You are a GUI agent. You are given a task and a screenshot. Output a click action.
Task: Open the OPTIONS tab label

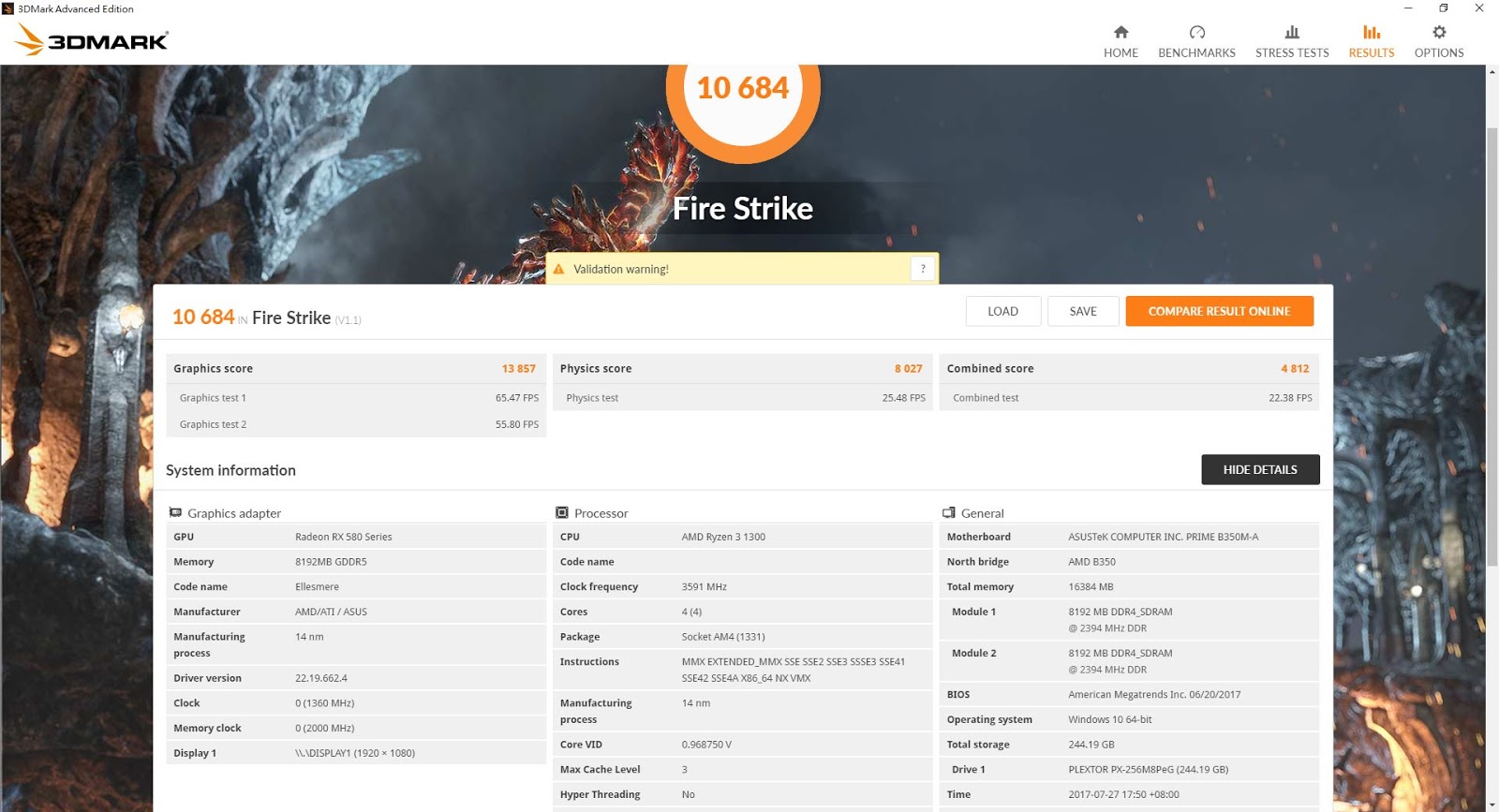pos(1439,53)
